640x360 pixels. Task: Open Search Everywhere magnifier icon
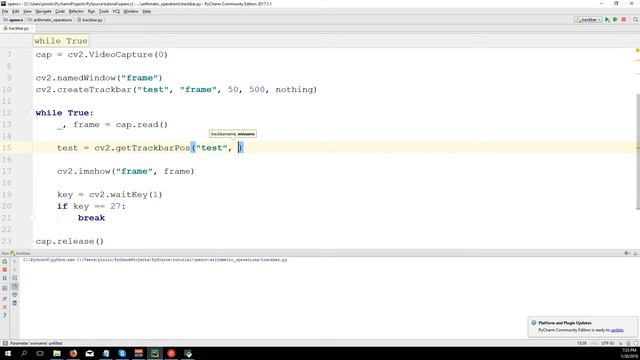[x=636, y=20]
